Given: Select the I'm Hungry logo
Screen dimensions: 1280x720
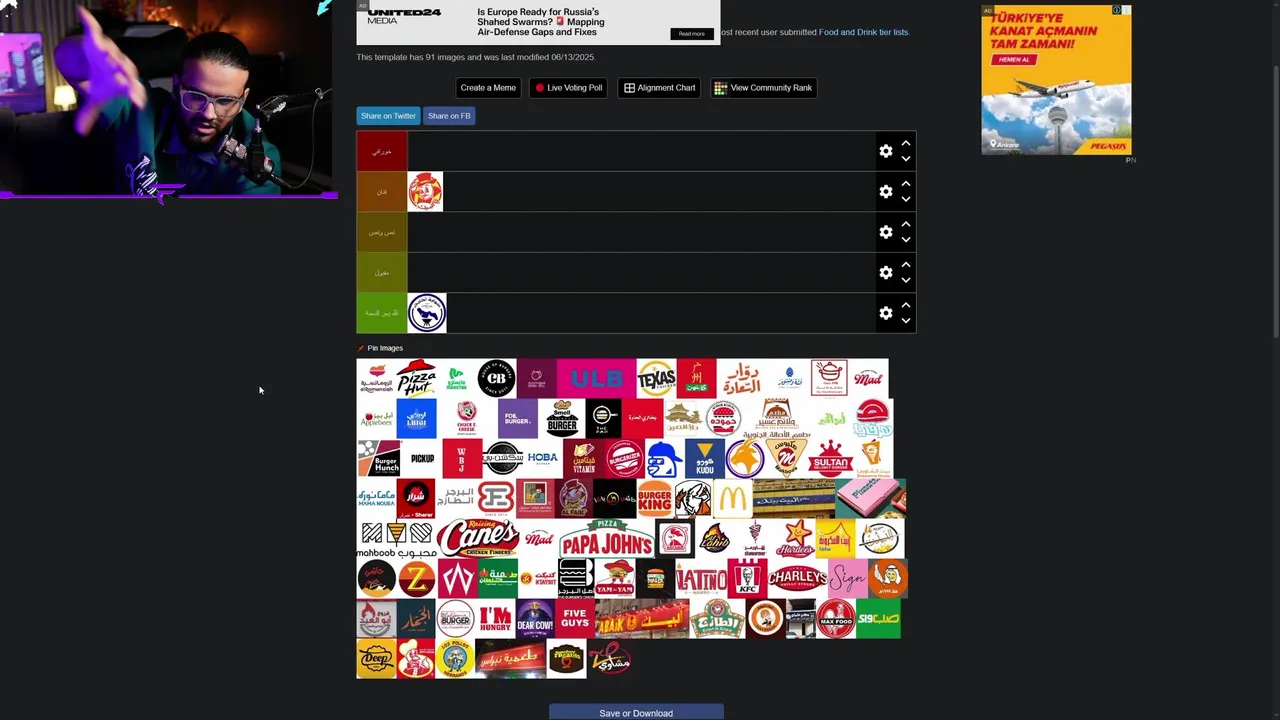Looking at the screenshot, I should click(x=495, y=619).
